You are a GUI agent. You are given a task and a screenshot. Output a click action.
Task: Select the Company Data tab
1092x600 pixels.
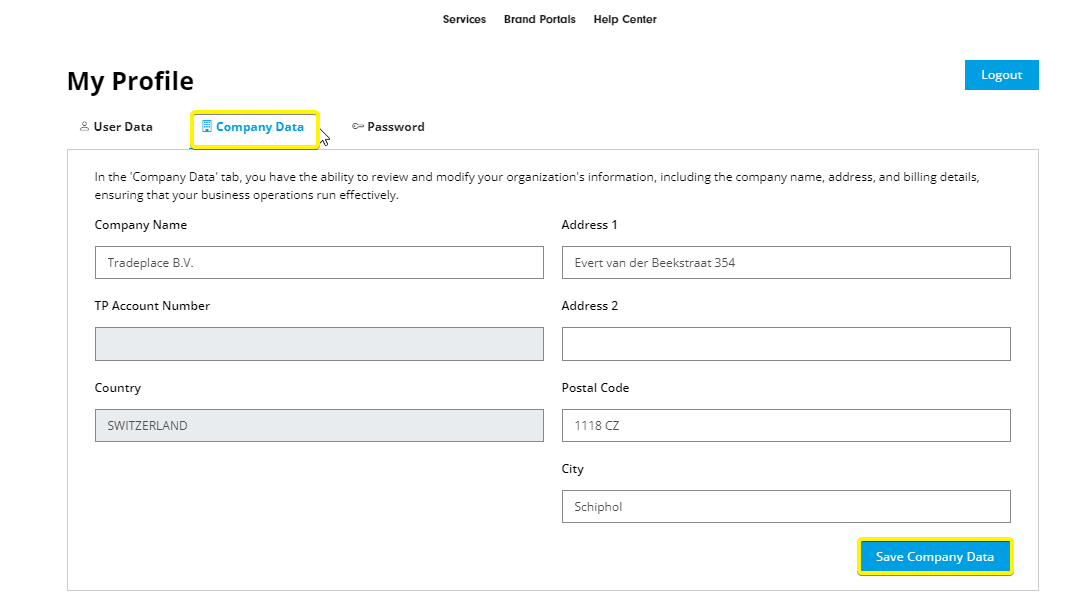(x=254, y=127)
